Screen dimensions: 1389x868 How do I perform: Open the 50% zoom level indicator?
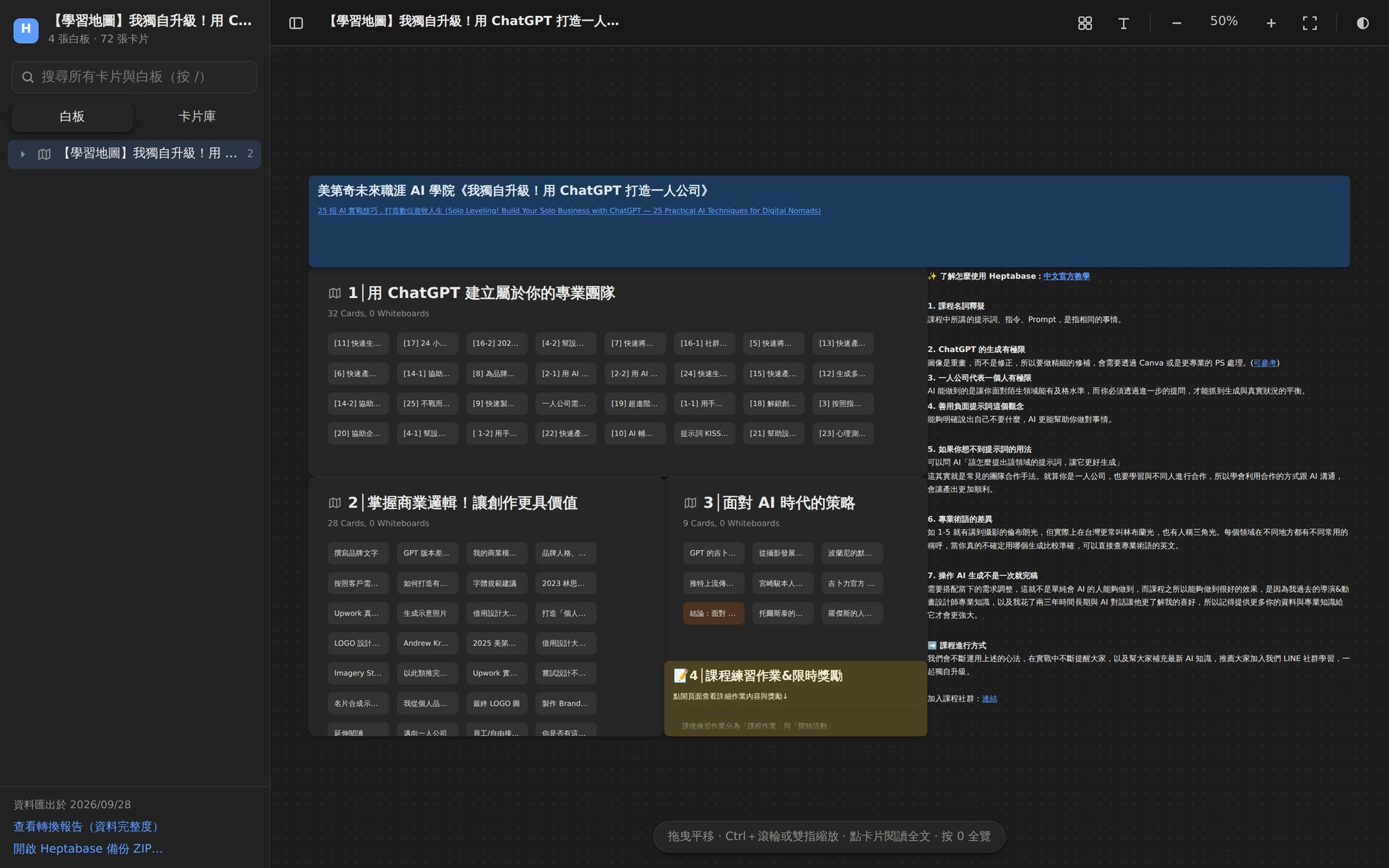coord(1224,22)
